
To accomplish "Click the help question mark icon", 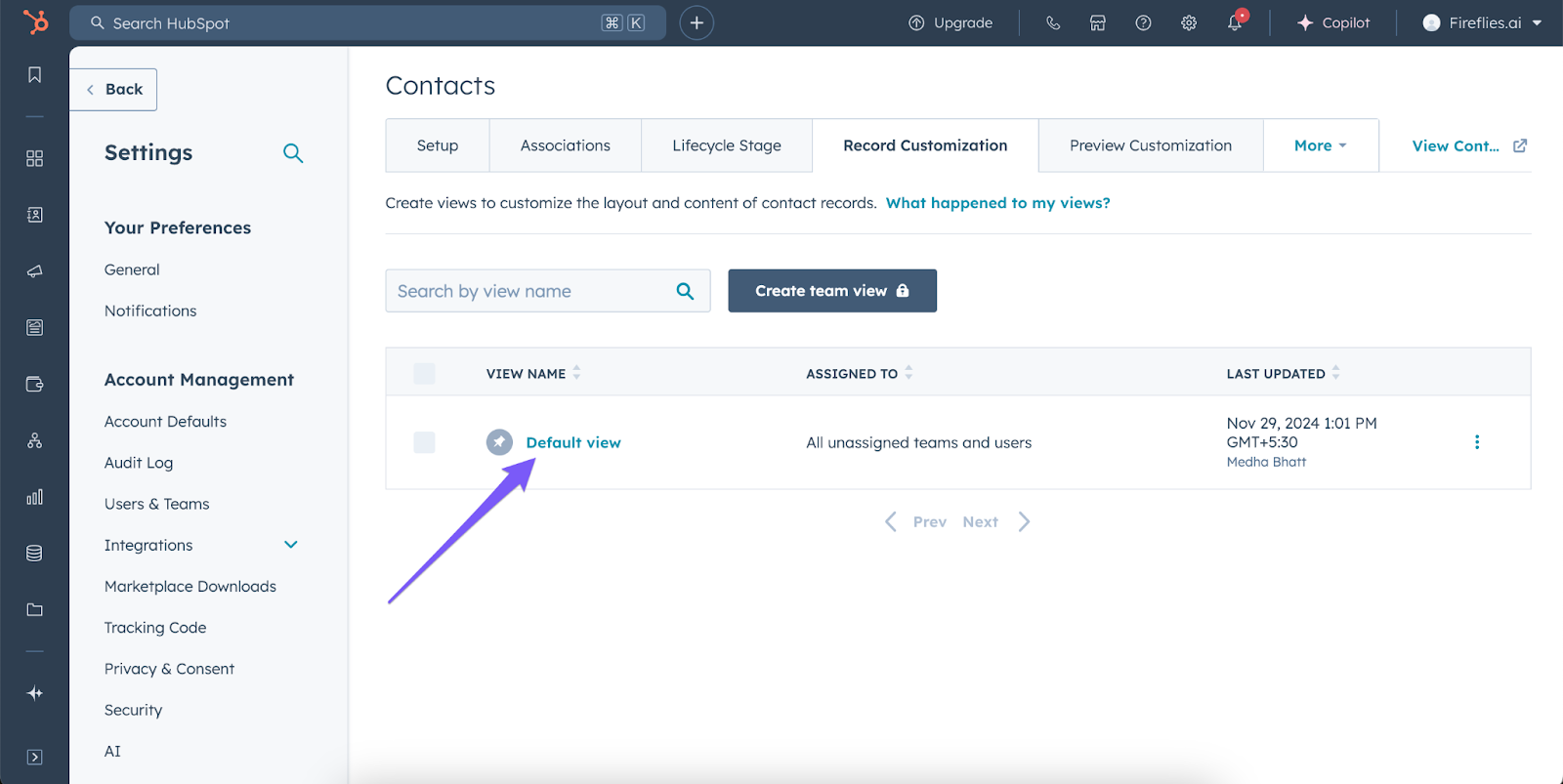I will click(x=1143, y=23).
